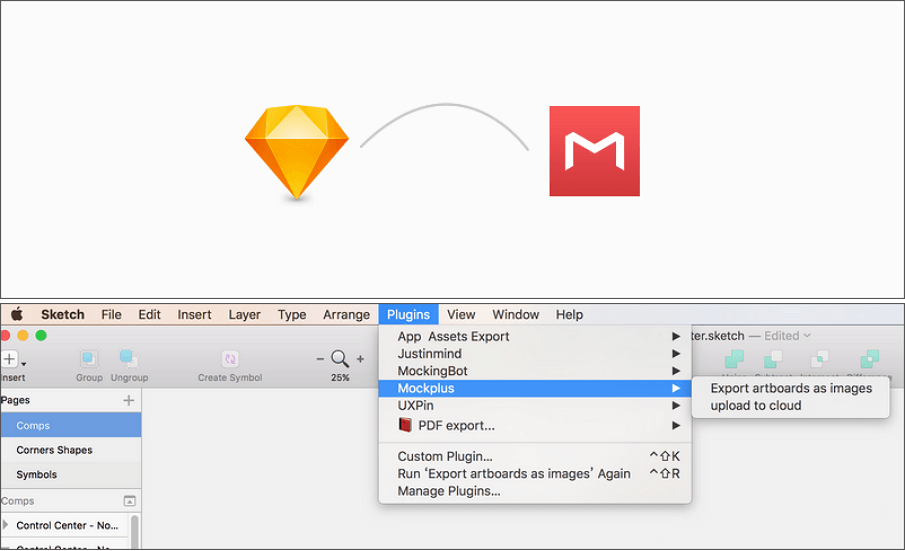The height and width of the screenshot is (551, 905).
Task: Choose Export artboards as images submenu item
Action: tap(791, 388)
